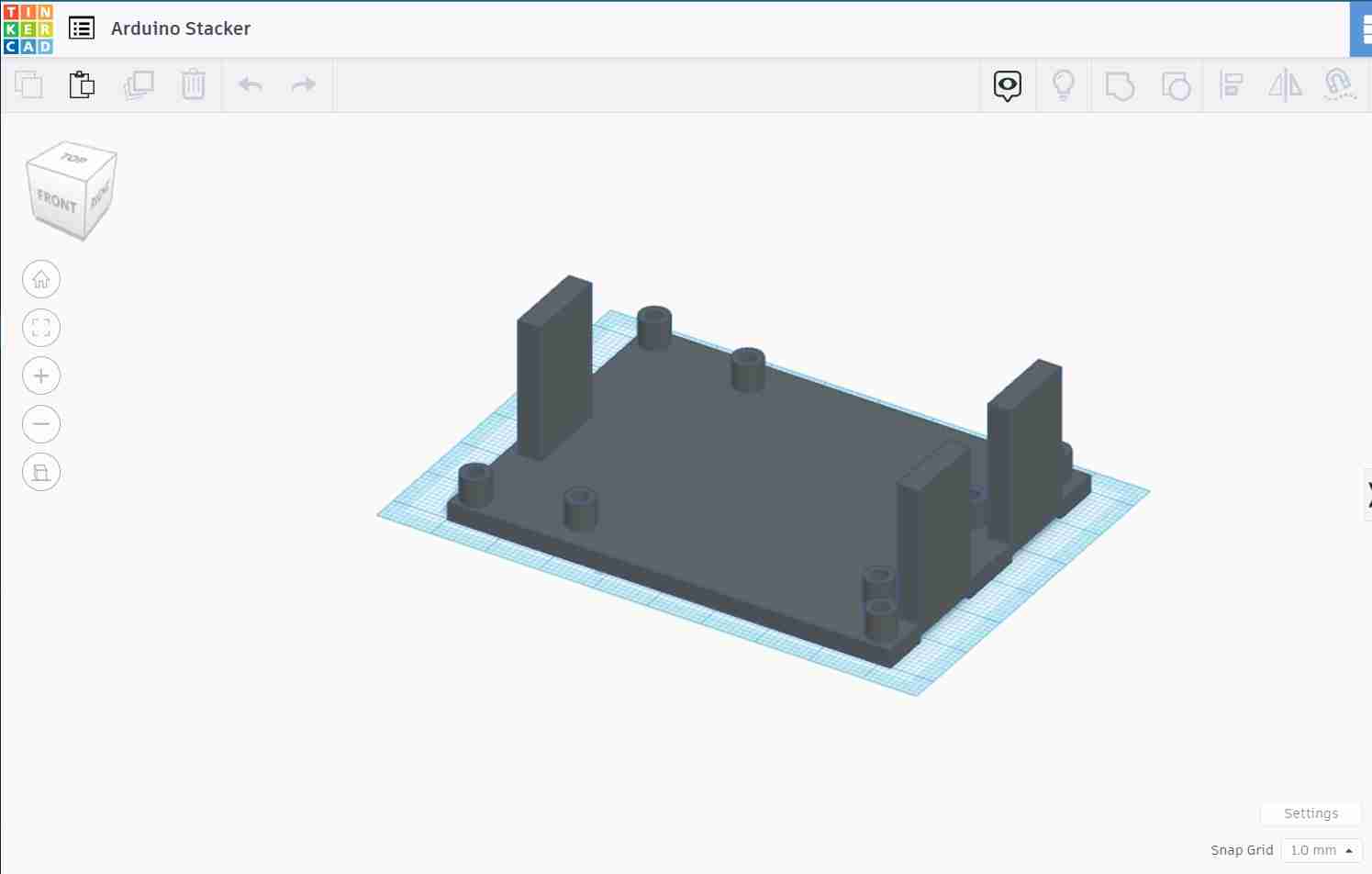Click the Ungroup tool icon

[x=1176, y=84]
